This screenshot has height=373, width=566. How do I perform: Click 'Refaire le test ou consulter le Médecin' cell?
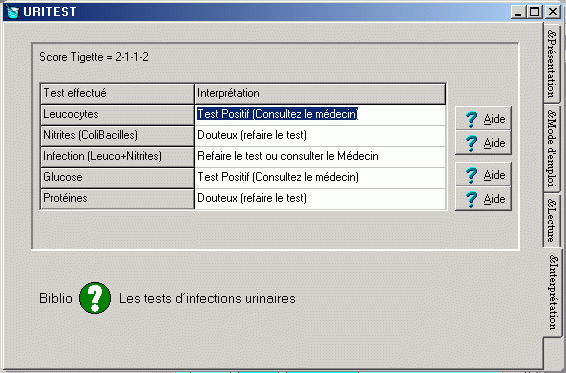pyautogui.click(x=320, y=157)
